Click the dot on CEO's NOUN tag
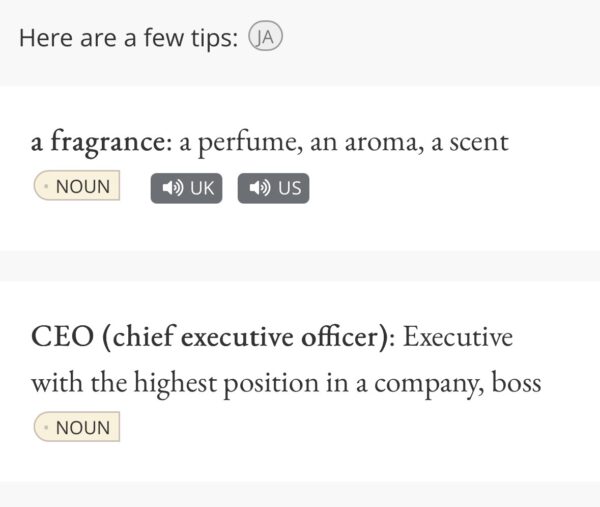Viewport: 600px width, 507px height. (x=46, y=428)
